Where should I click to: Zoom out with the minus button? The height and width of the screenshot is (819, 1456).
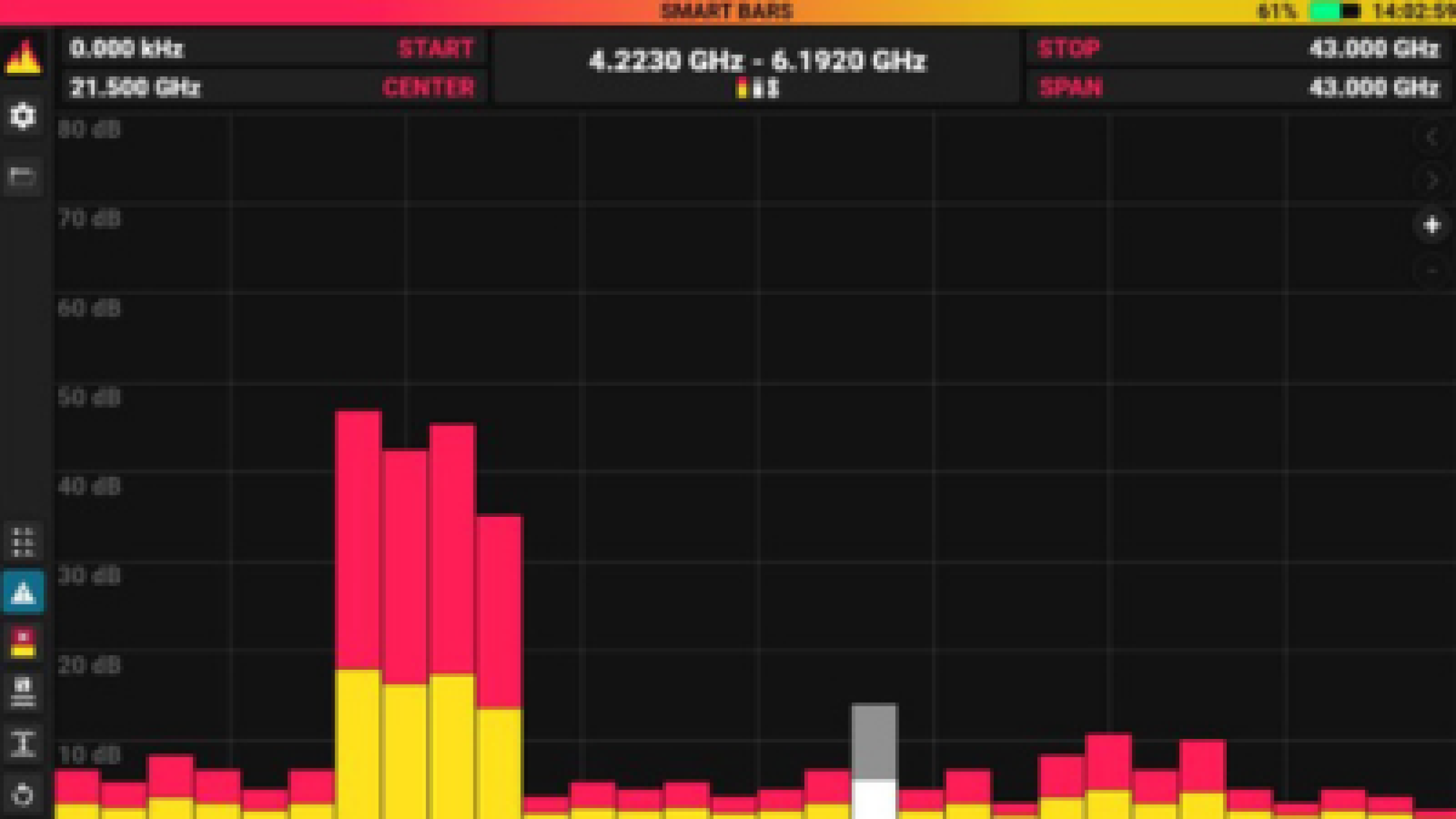(x=1431, y=271)
